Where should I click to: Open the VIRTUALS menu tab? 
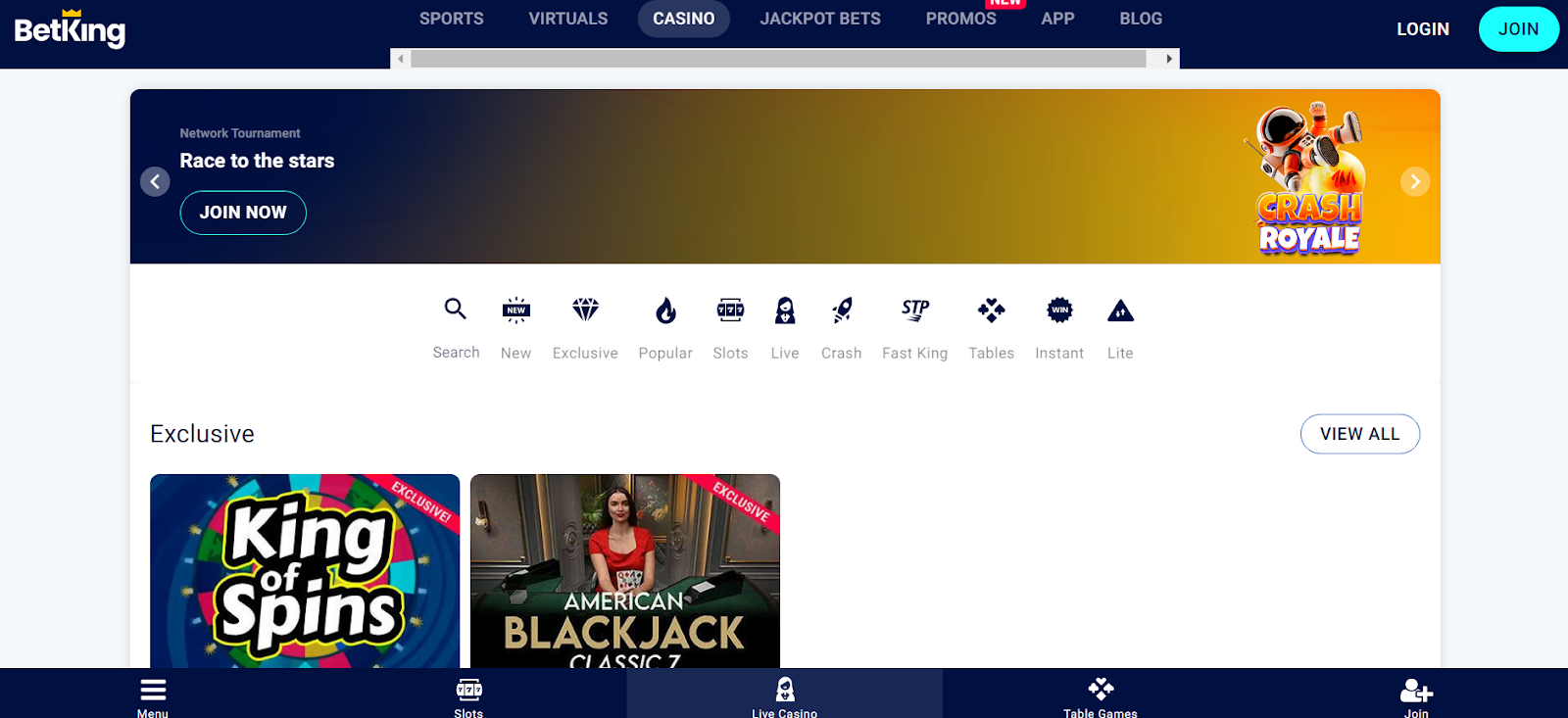(568, 19)
